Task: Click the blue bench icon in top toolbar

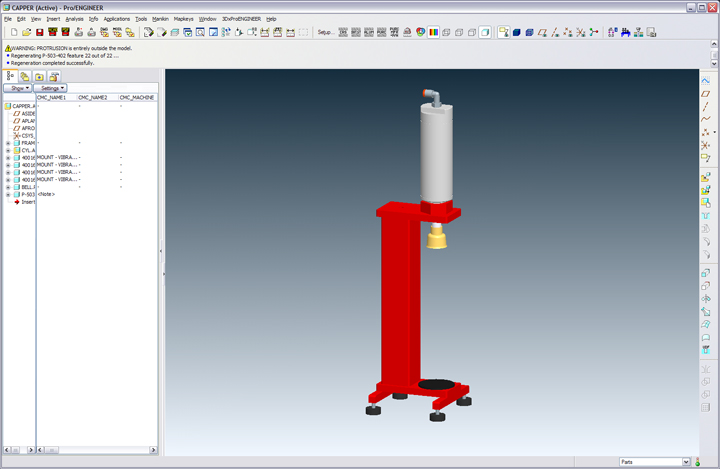Action: pos(625,32)
